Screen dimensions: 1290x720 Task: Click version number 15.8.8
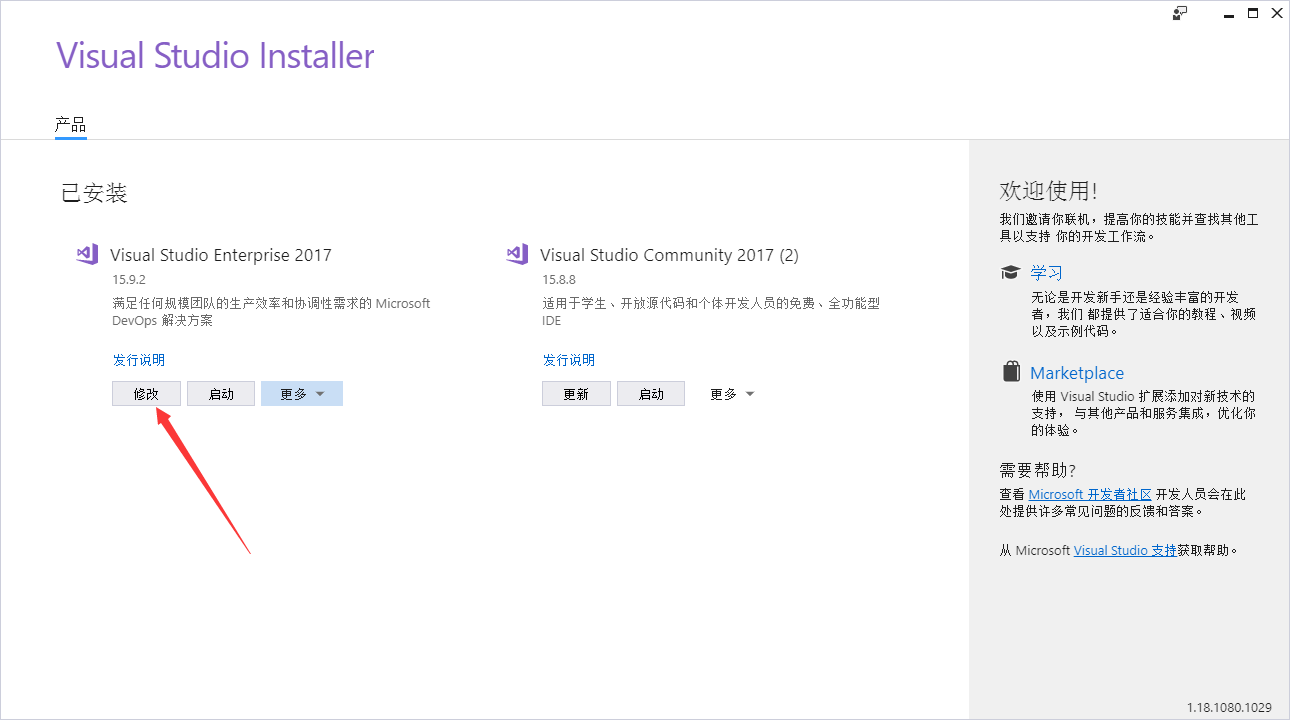(559, 280)
